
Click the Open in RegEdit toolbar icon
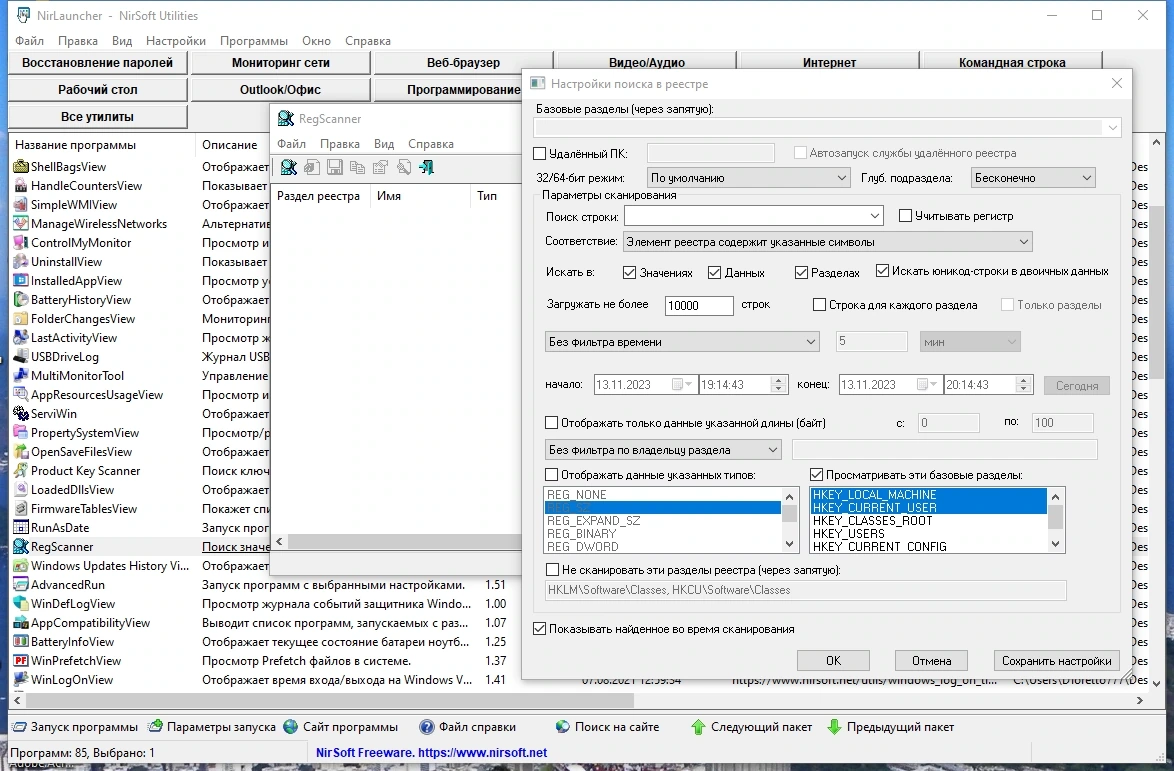(312, 168)
